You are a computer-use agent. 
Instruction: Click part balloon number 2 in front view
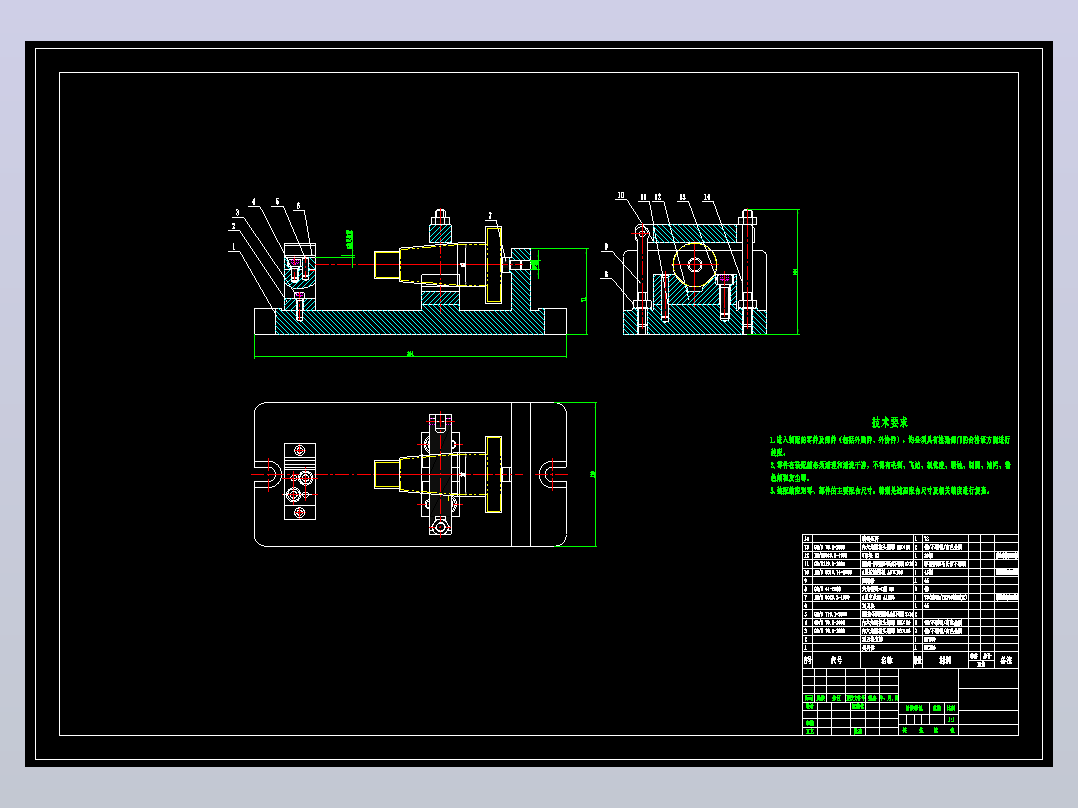coord(234,226)
